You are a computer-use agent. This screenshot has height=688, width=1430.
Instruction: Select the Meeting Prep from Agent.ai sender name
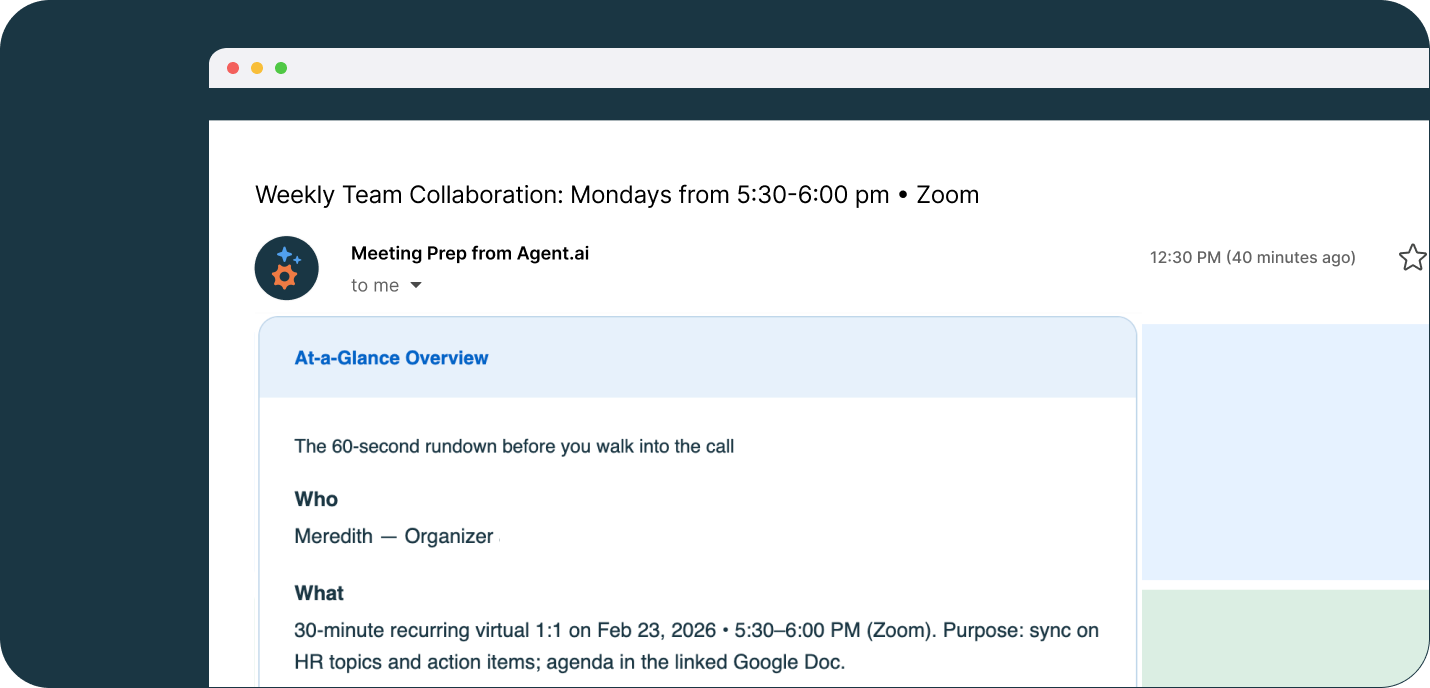[469, 253]
